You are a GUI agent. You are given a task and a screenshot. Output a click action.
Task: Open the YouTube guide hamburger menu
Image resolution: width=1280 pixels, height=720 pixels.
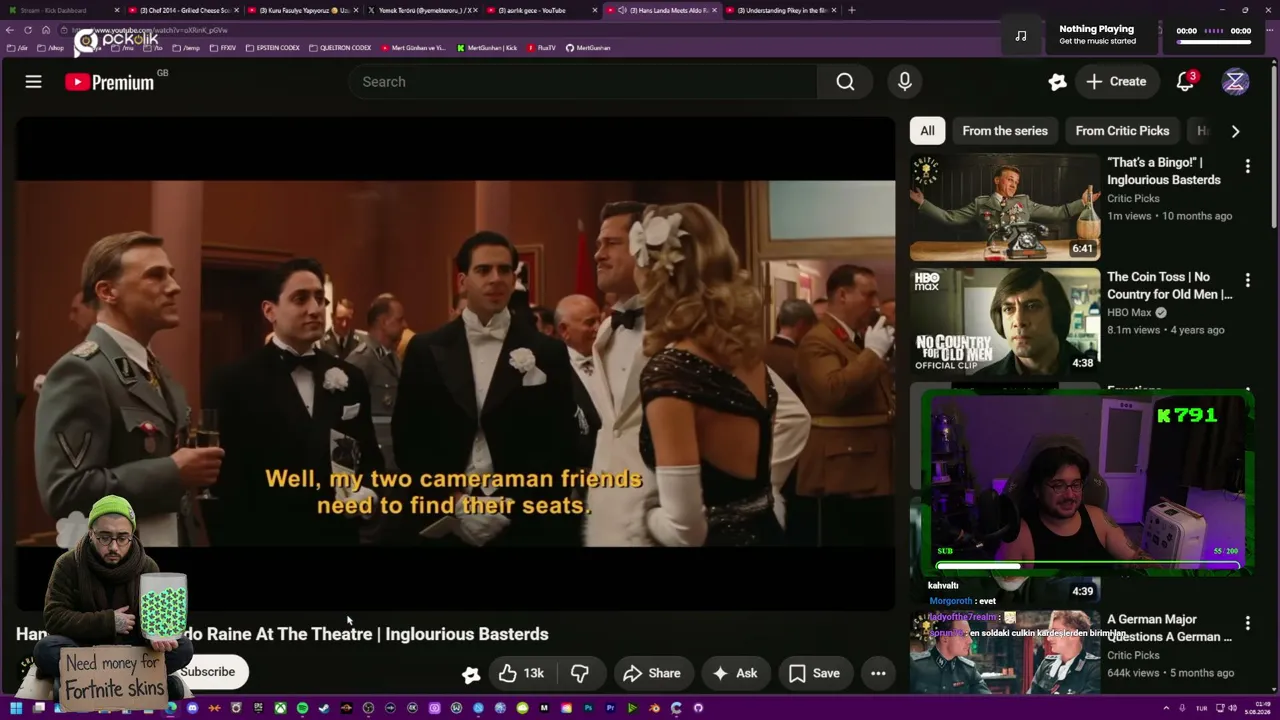point(33,82)
